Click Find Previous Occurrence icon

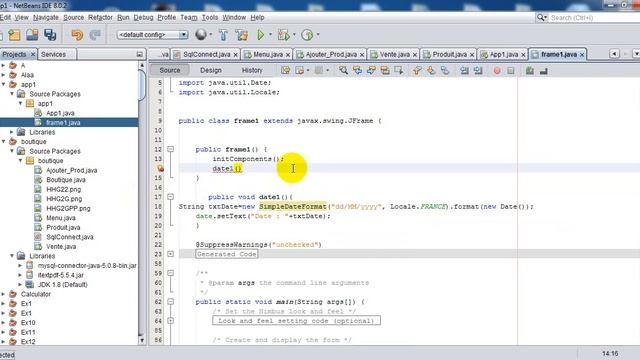(358, 71)
